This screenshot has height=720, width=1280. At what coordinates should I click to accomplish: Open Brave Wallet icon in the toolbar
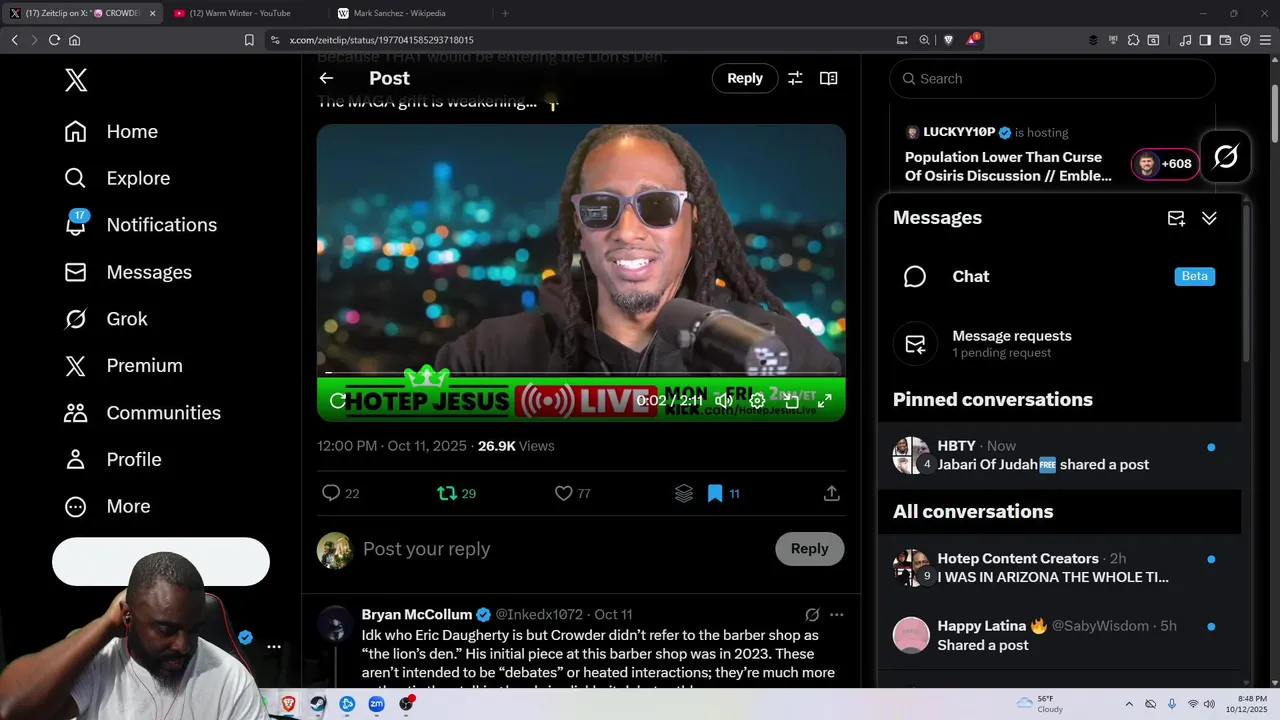[1225, 40]
